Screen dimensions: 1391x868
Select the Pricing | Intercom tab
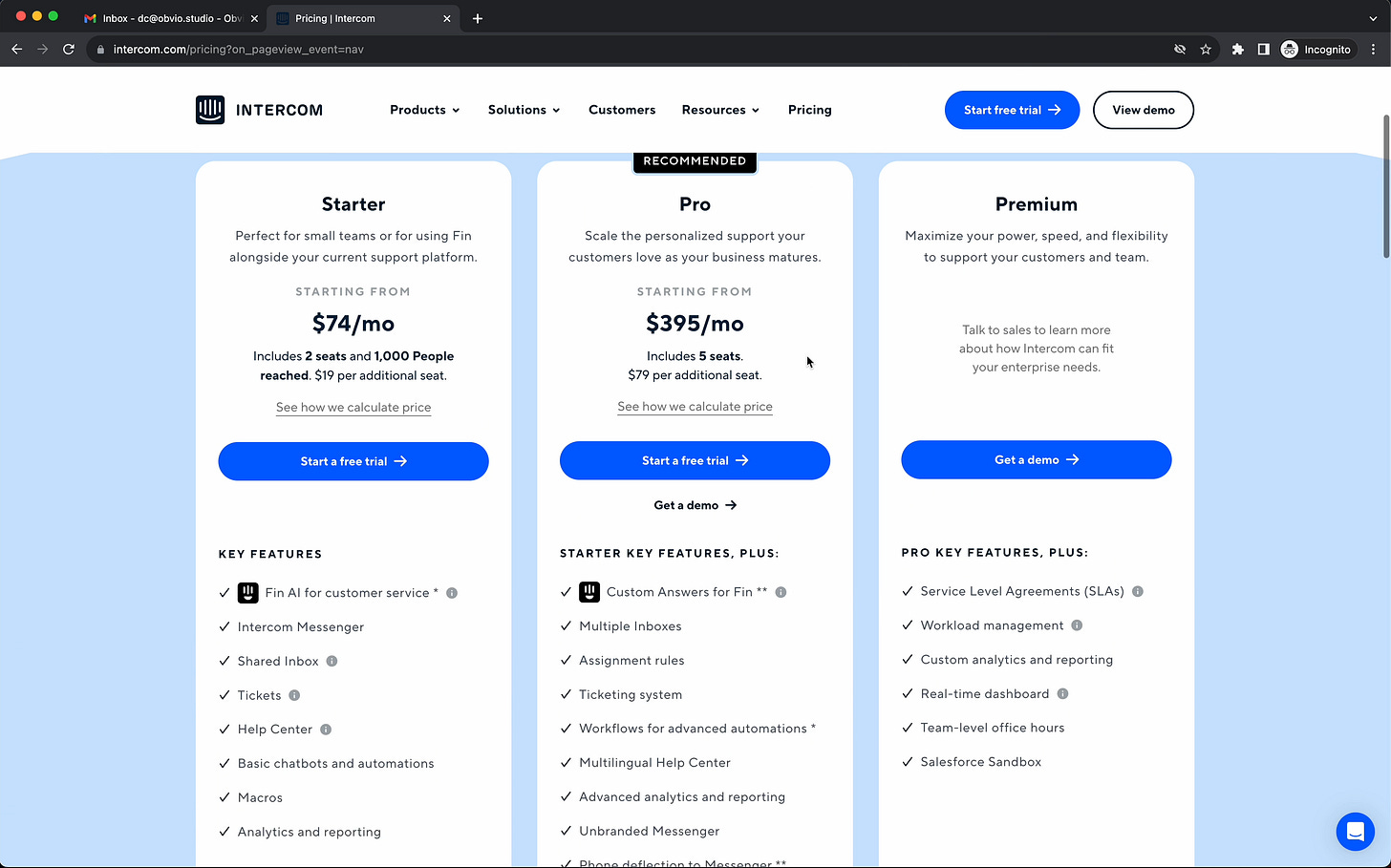point(361,18)
